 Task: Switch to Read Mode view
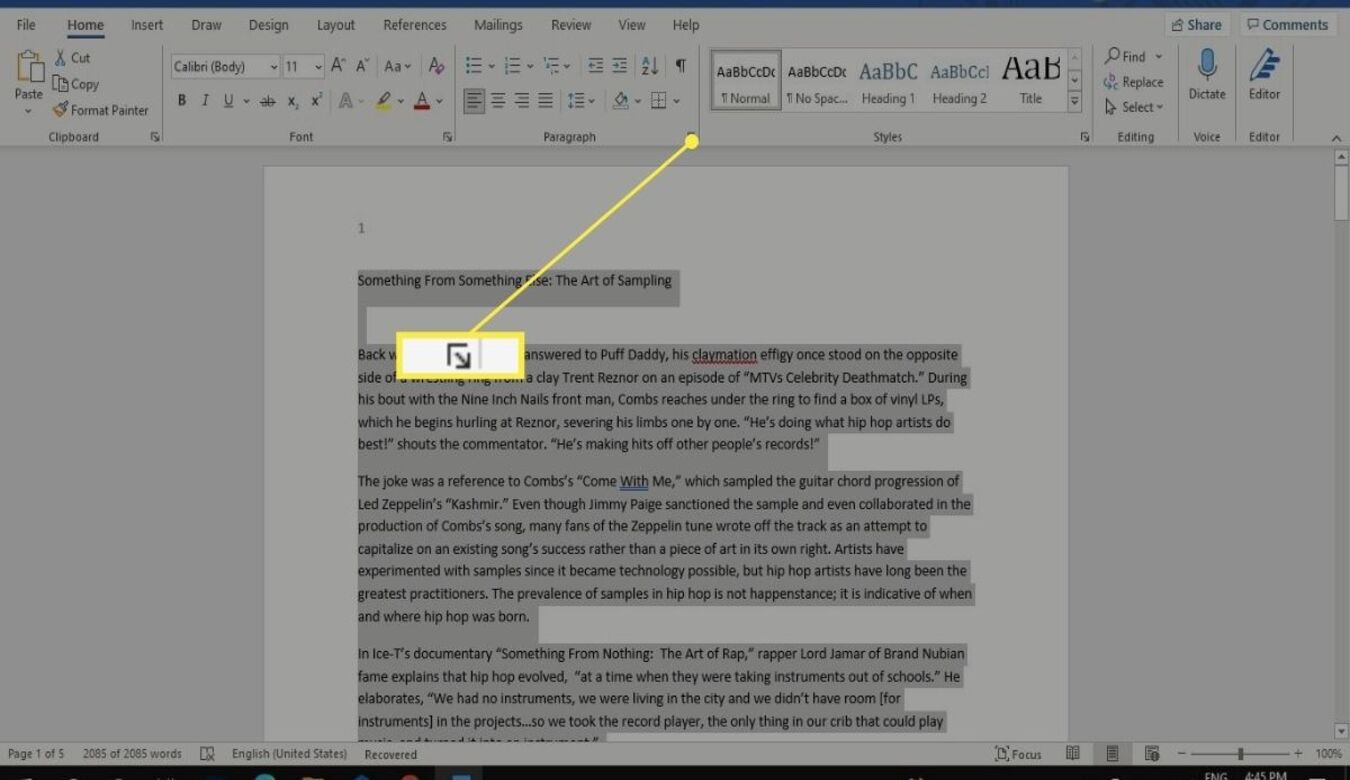point(1072,753)
